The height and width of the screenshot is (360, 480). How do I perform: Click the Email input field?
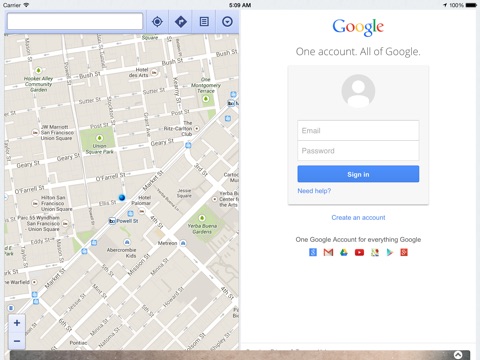tap(358, 130)
